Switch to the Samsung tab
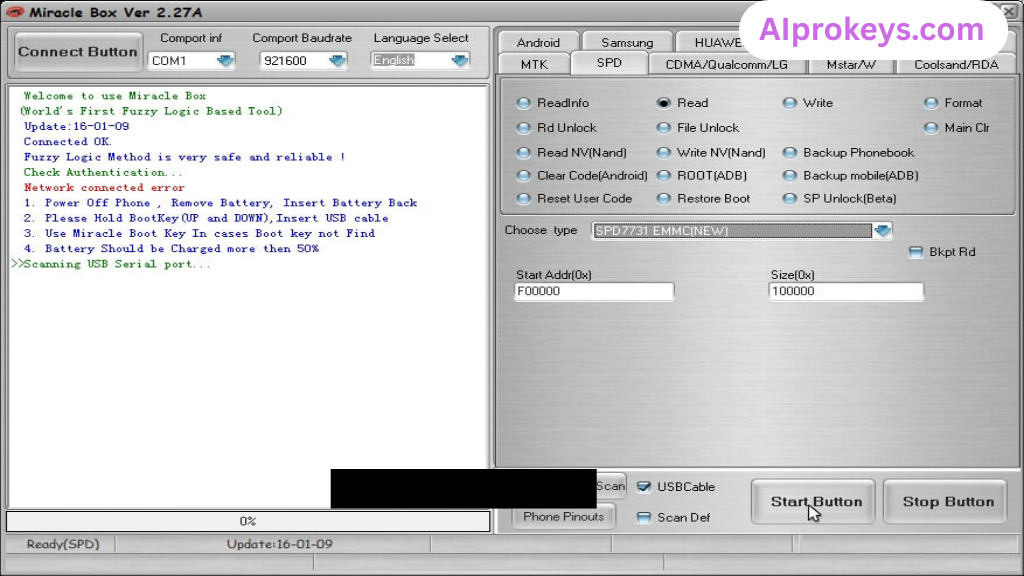Image resolution: width=1024 pixels, height=576 pixels. point(627,42)
